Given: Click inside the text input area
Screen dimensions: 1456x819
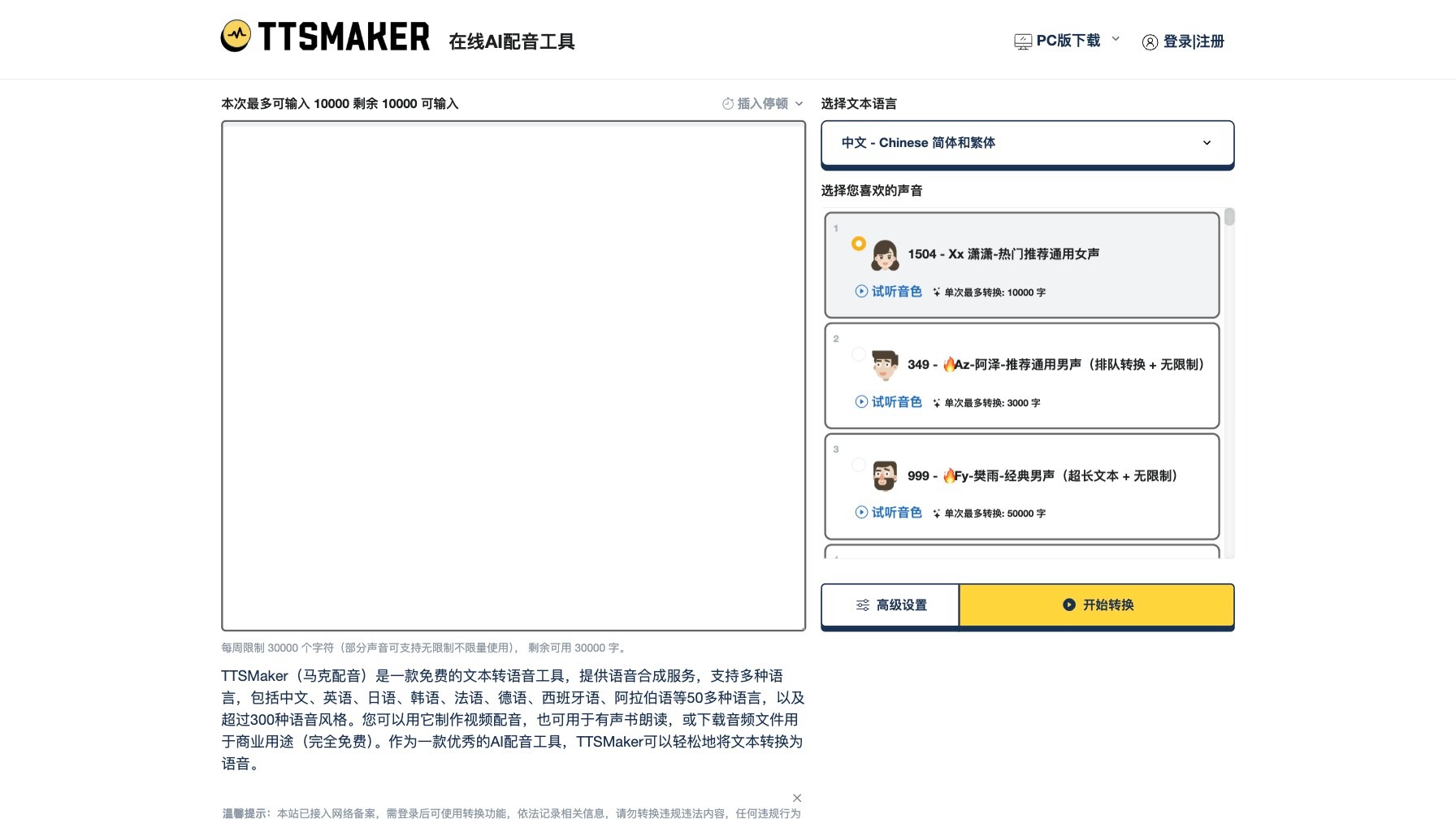Looking at the screenshot, I should coord(512,374).
